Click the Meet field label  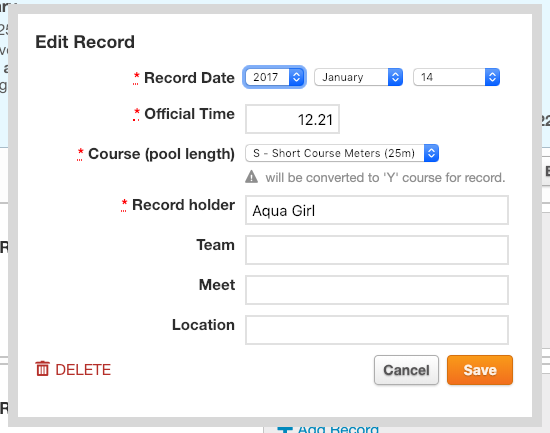[217, 285]
